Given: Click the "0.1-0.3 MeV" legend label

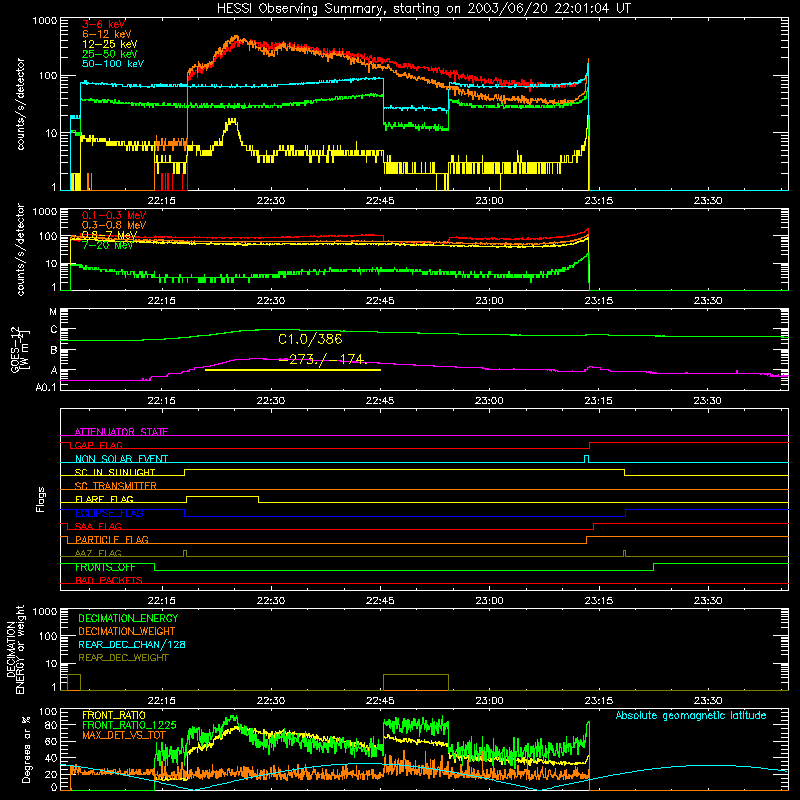Looking at the screenshot, I should (x=114, y=215).
